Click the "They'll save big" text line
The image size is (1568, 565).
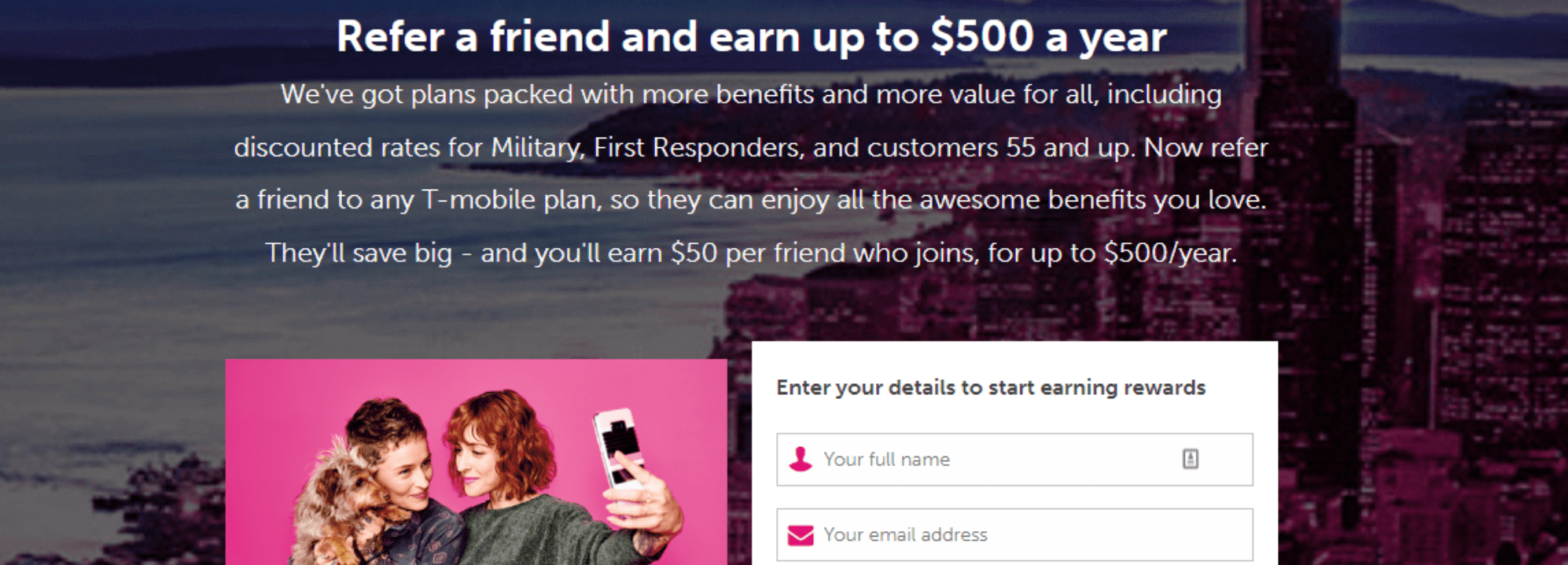pos(359,253)
